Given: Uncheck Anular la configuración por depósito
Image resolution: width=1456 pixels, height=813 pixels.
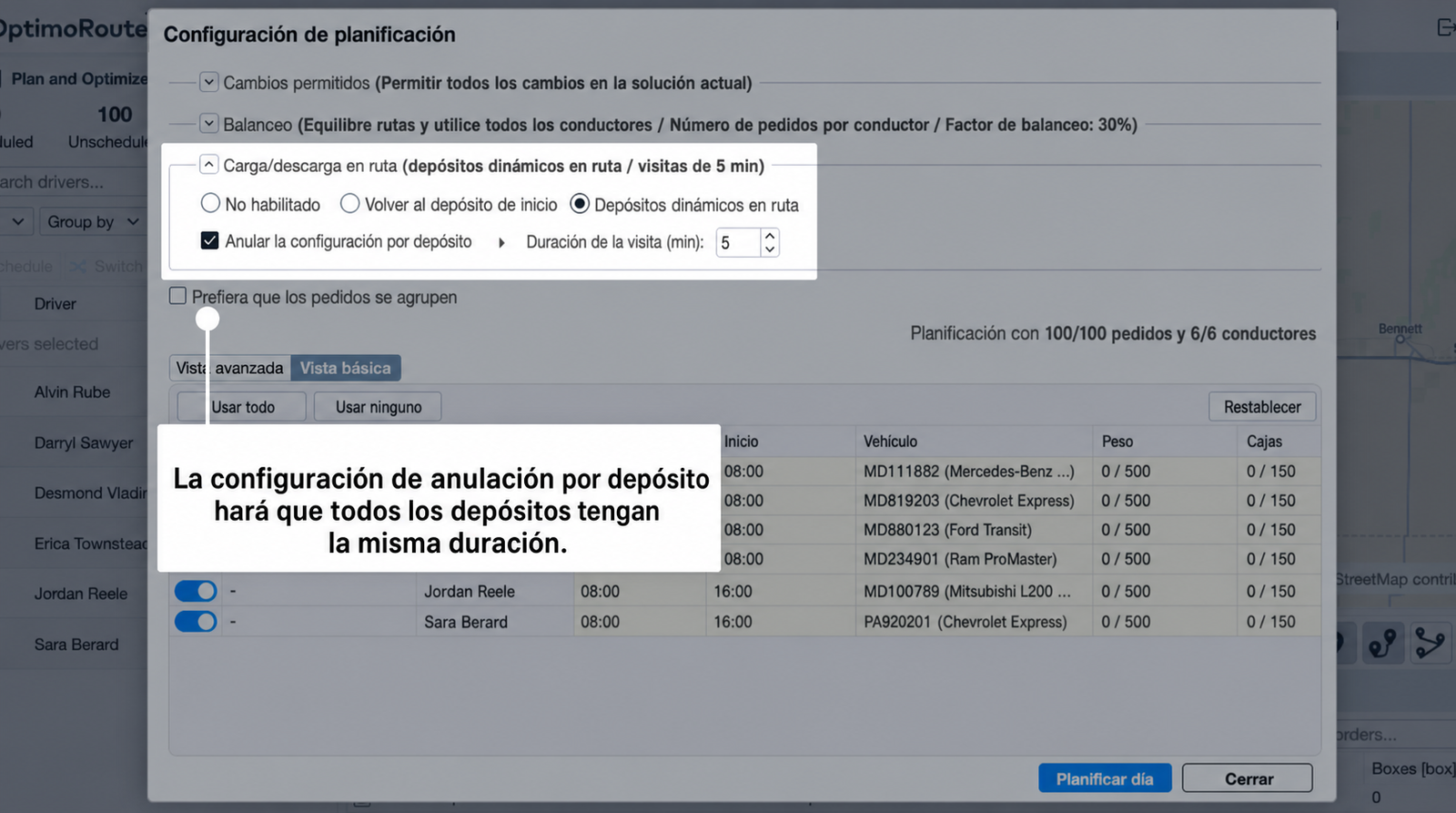Looking at the screenshot, I should point(209,240).
